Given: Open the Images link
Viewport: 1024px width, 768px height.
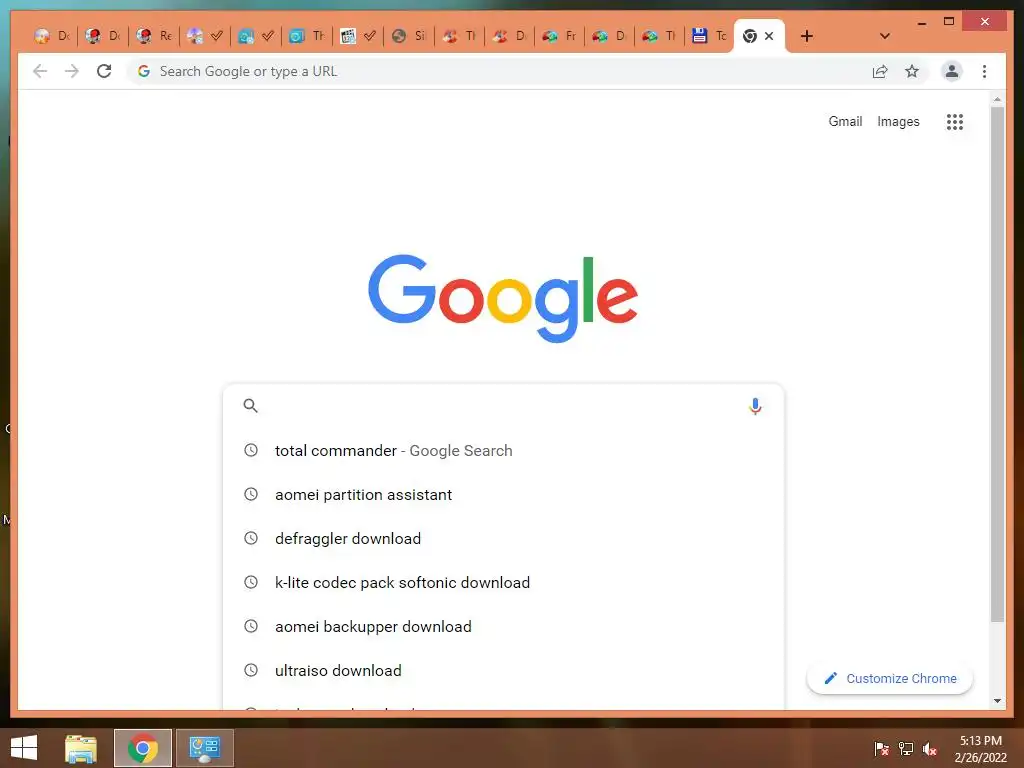Looking at the screenshot, I should point(898,121).
